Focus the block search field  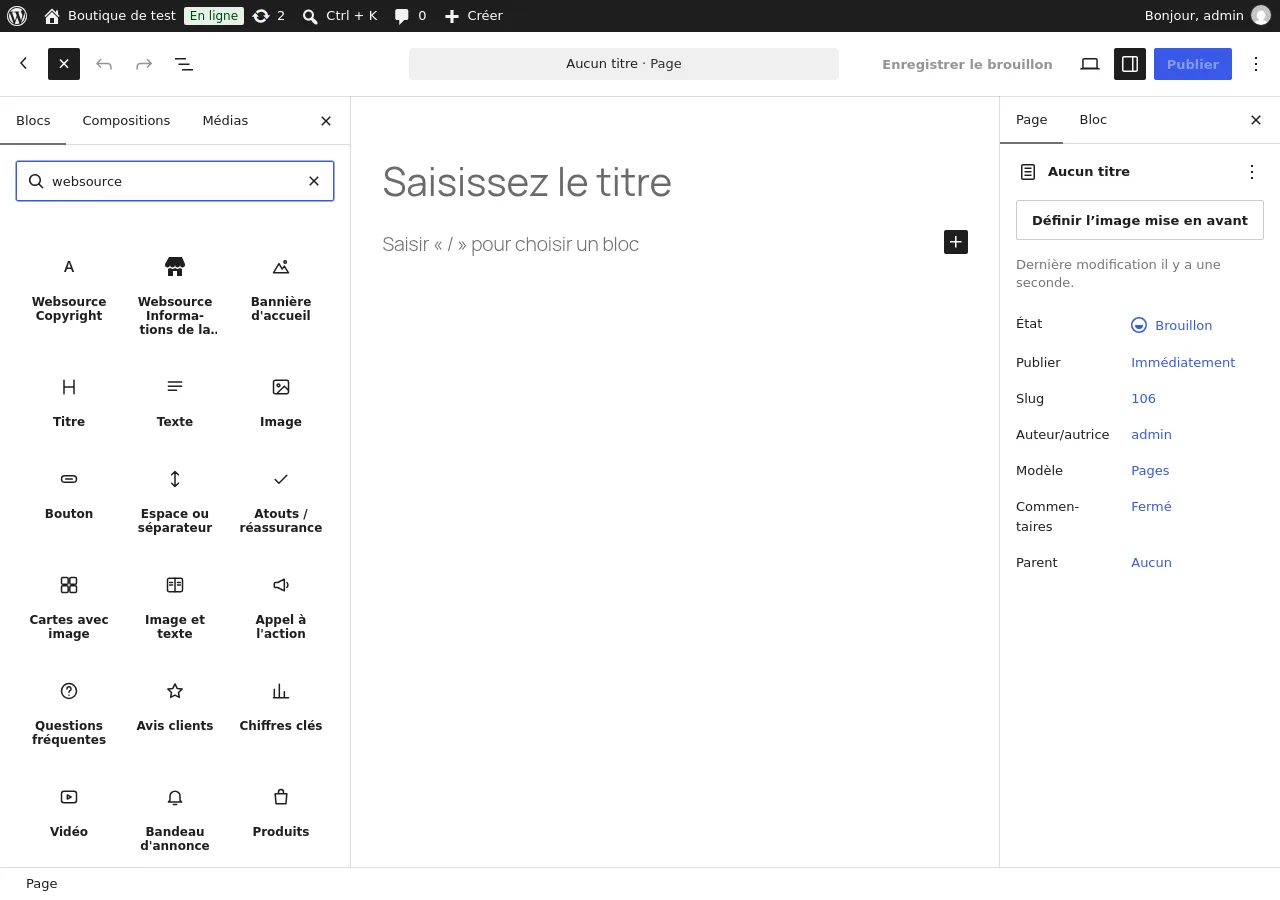[175, 181]
